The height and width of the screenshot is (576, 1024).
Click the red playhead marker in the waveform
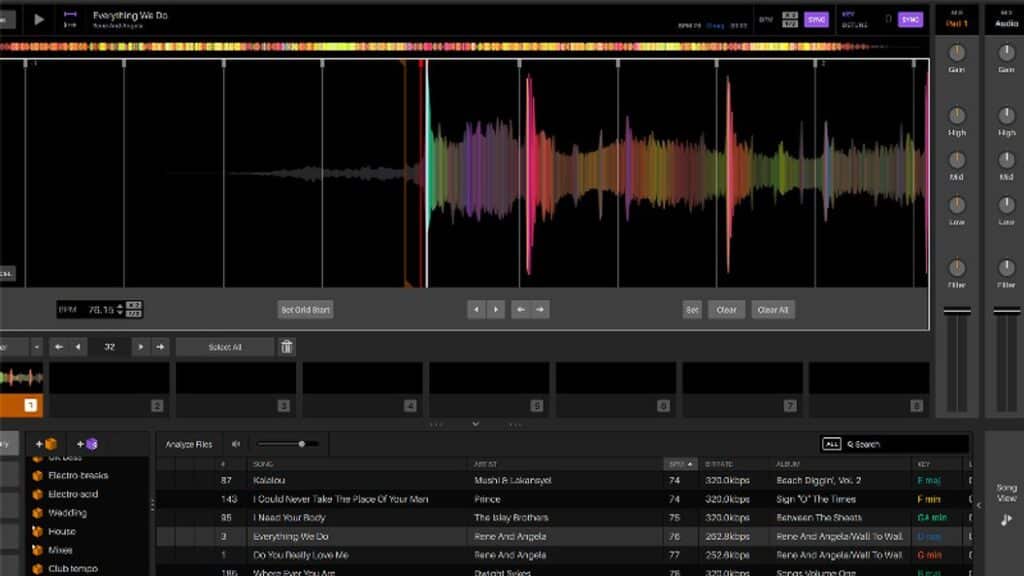[422, 173]
